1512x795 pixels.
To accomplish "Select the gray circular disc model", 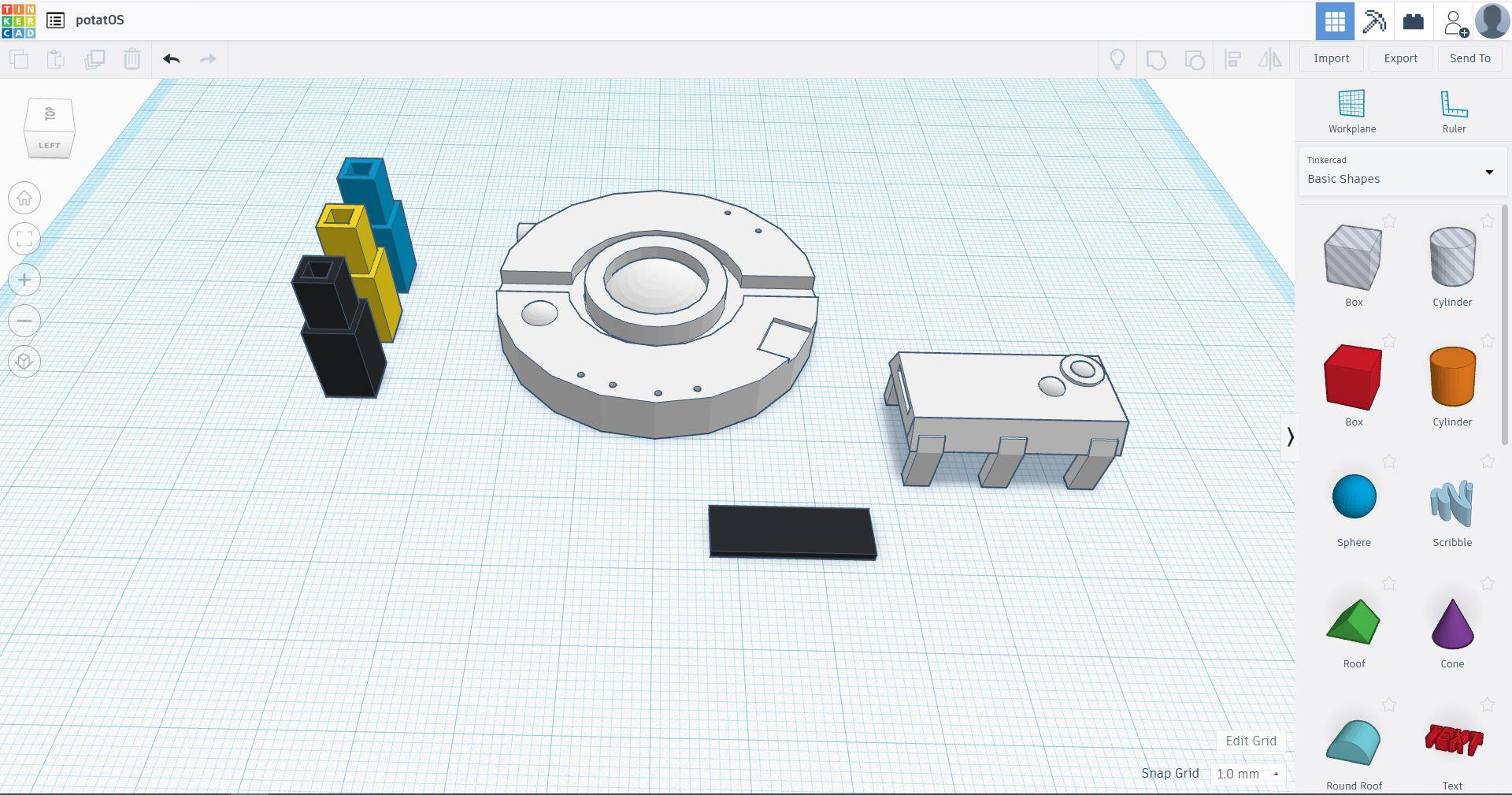I will pyautogui.click(x=657, y=314).
